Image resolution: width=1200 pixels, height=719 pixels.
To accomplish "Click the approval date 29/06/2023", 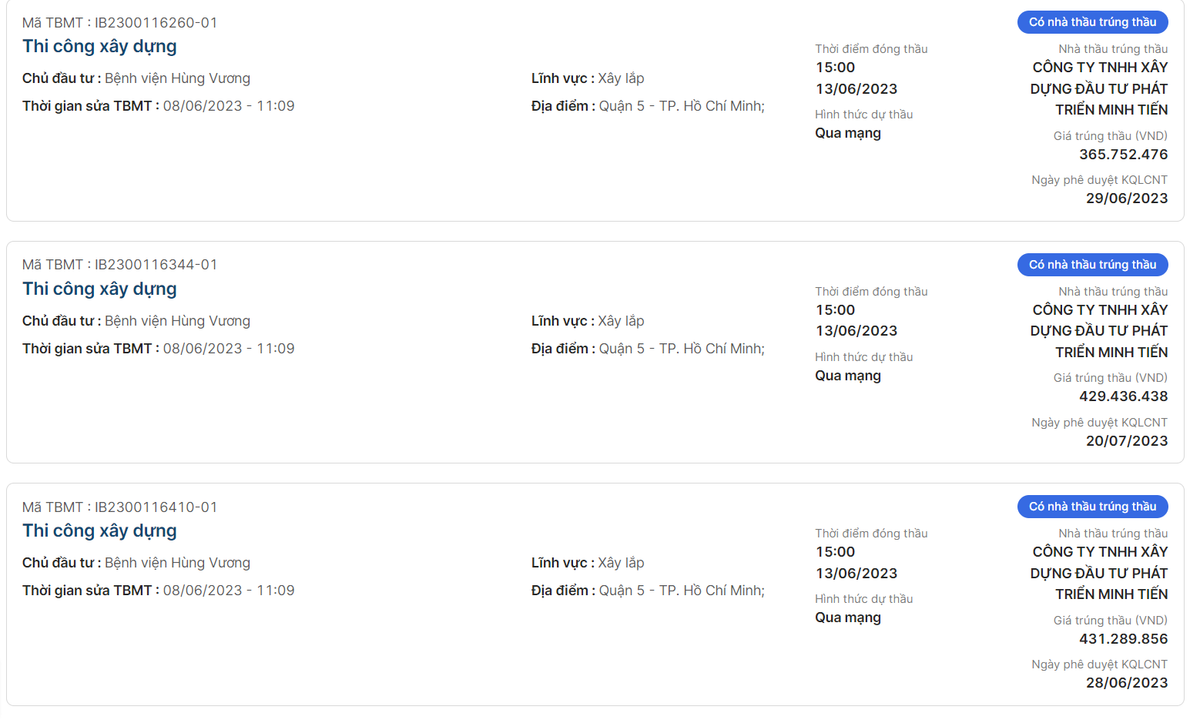I will [1126, 198].
